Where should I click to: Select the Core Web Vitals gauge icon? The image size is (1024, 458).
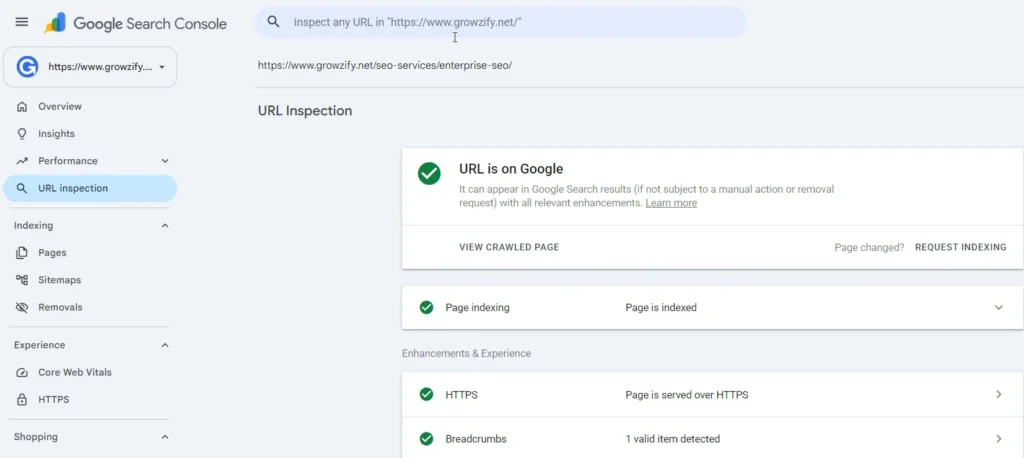click(22, 372)
